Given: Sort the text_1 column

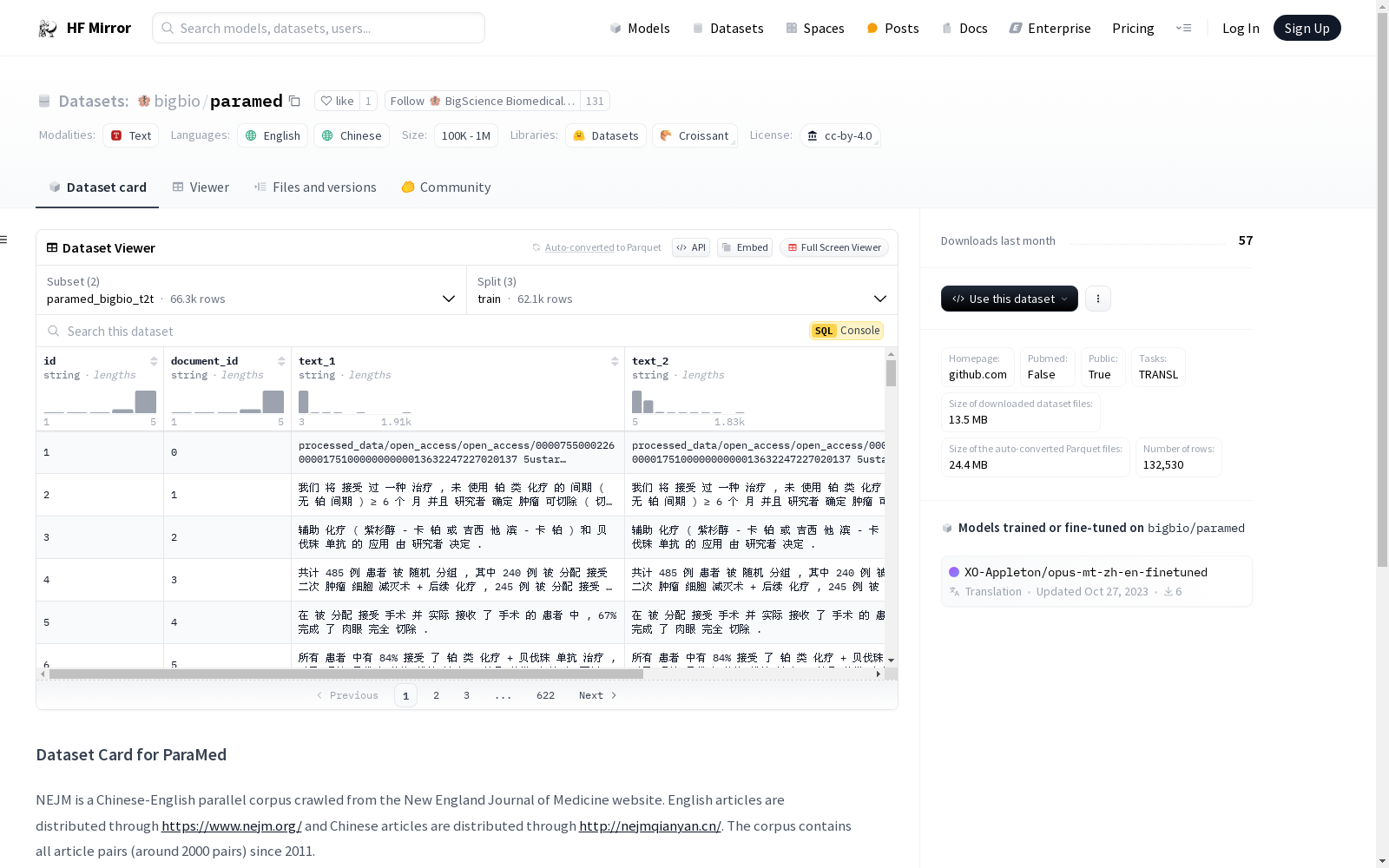Looking at the screenshot, I should click(615, 361).
